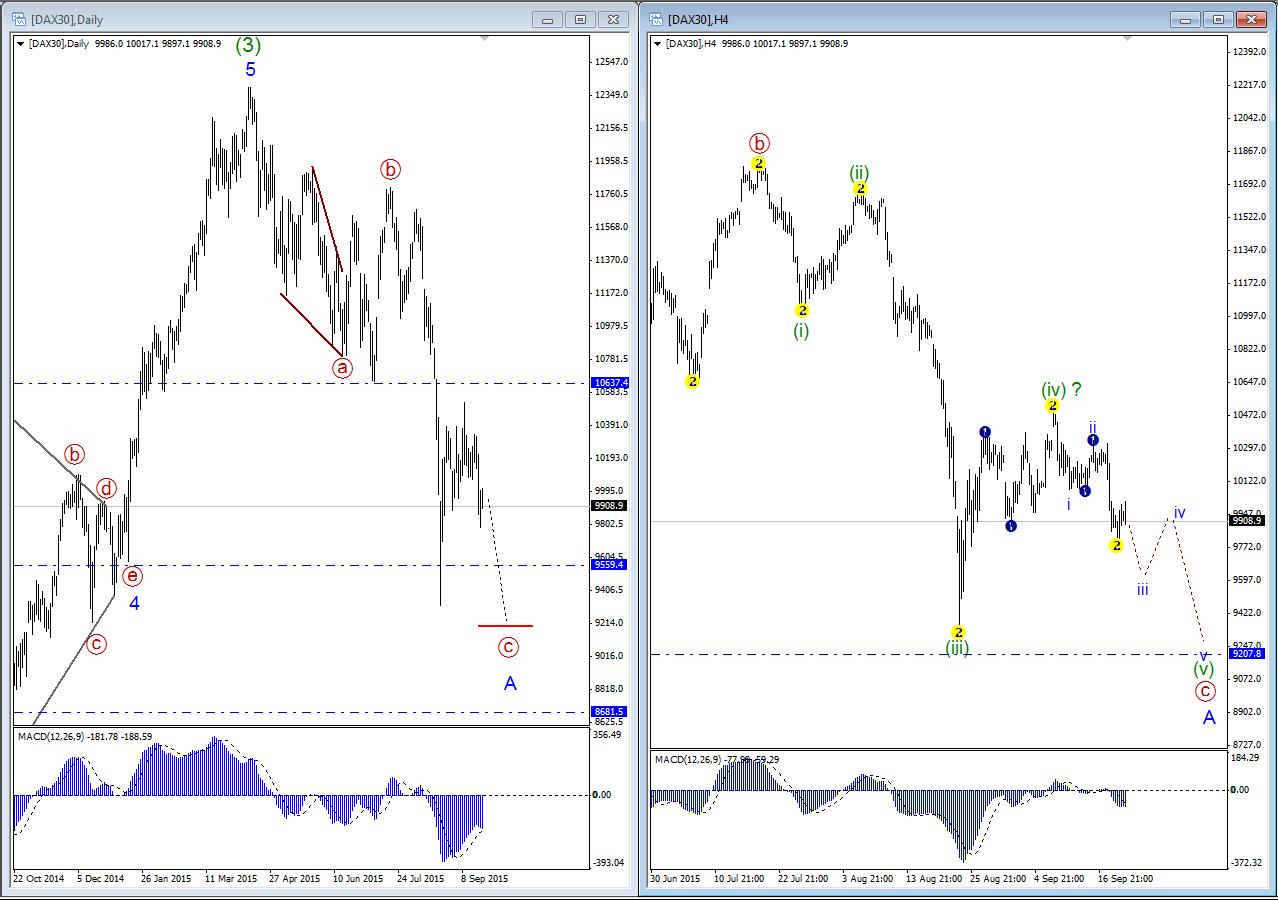
Task: Select the yellow marker under (ii) label in H4
Action: coord(859,188)
